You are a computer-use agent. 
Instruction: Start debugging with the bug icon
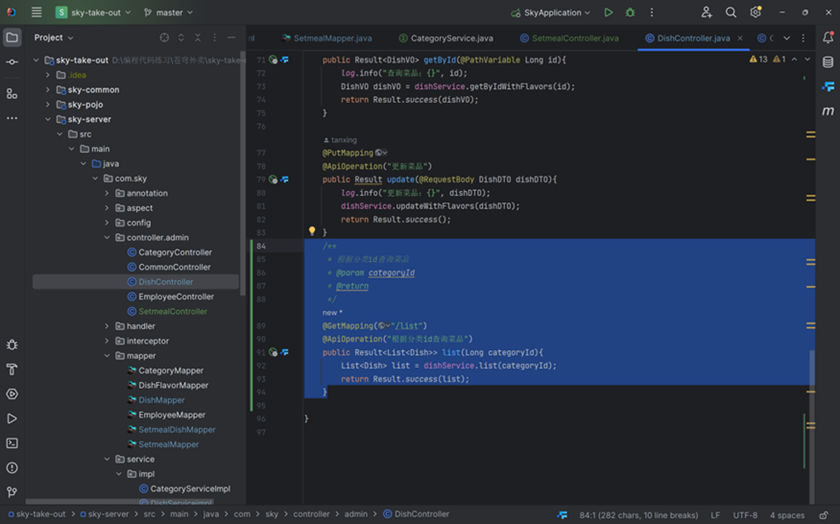(x=630, y=12)
